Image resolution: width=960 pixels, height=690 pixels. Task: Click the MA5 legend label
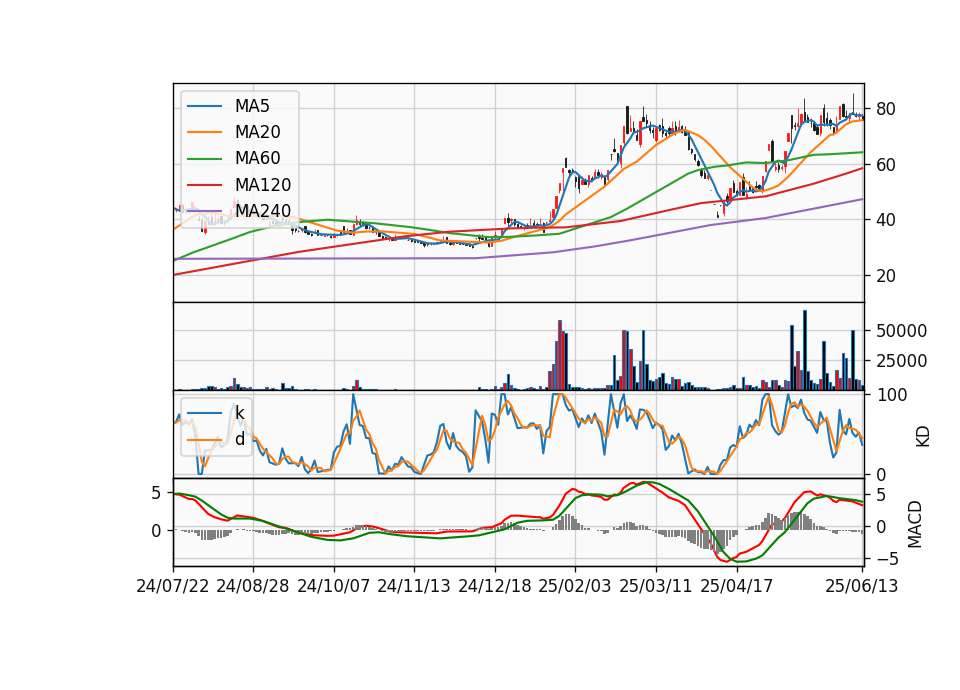tap(252, 106)
